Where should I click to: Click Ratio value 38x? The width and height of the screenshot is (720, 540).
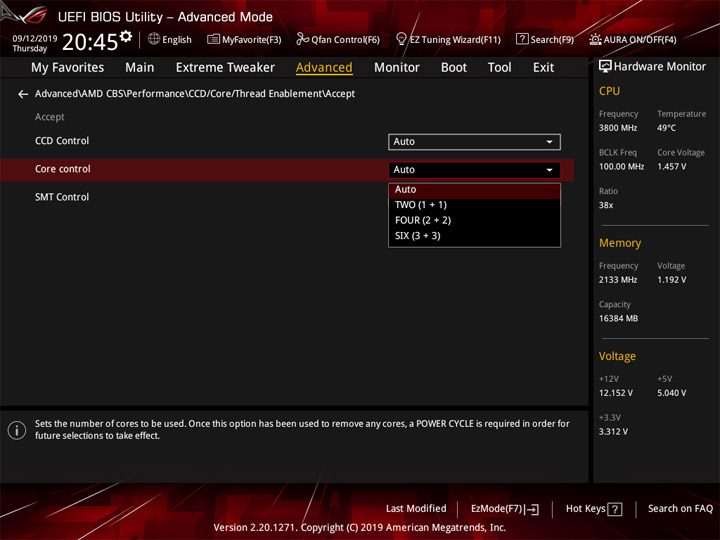click(606, 205)
